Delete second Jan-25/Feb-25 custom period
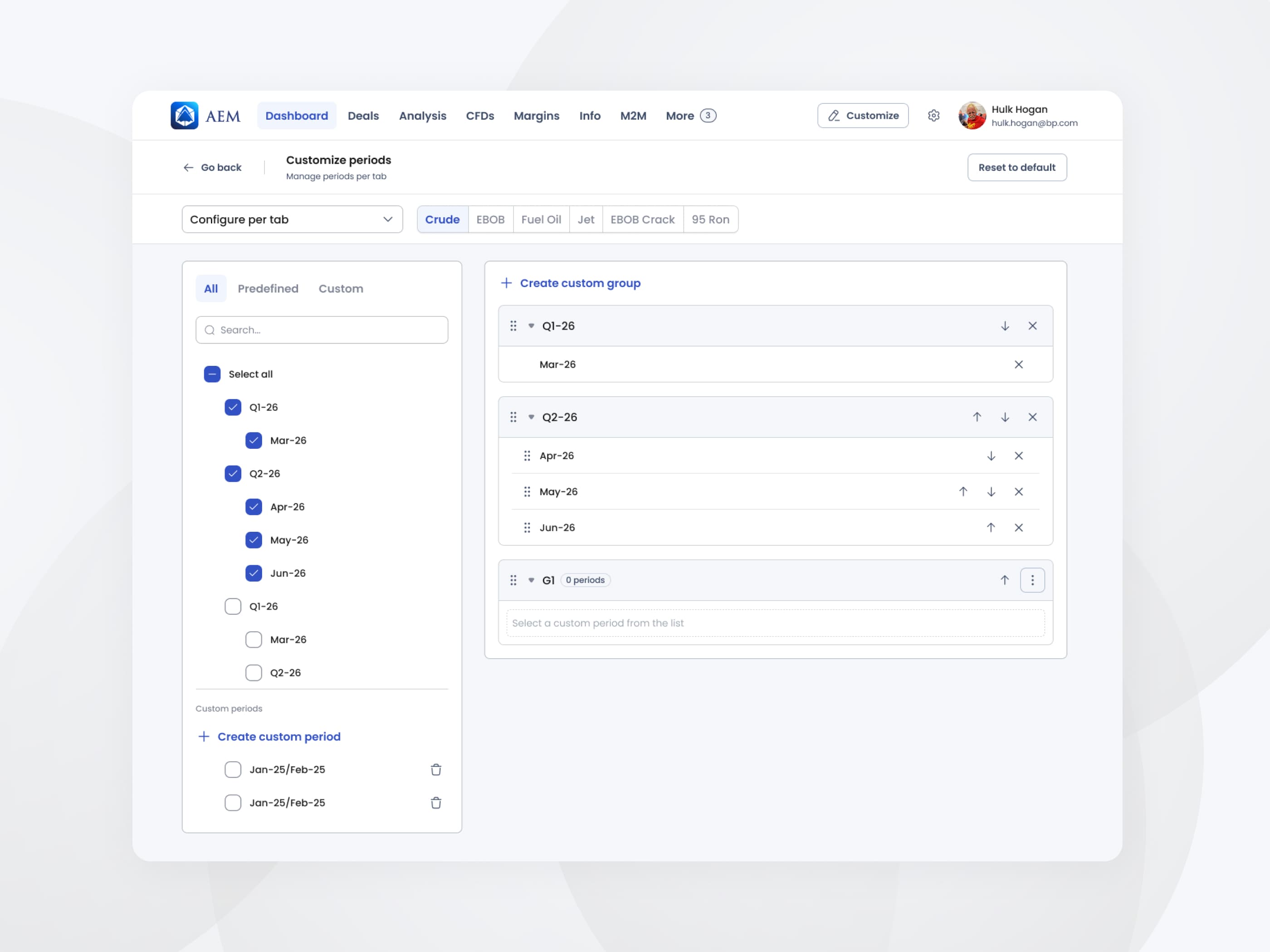 436,803
